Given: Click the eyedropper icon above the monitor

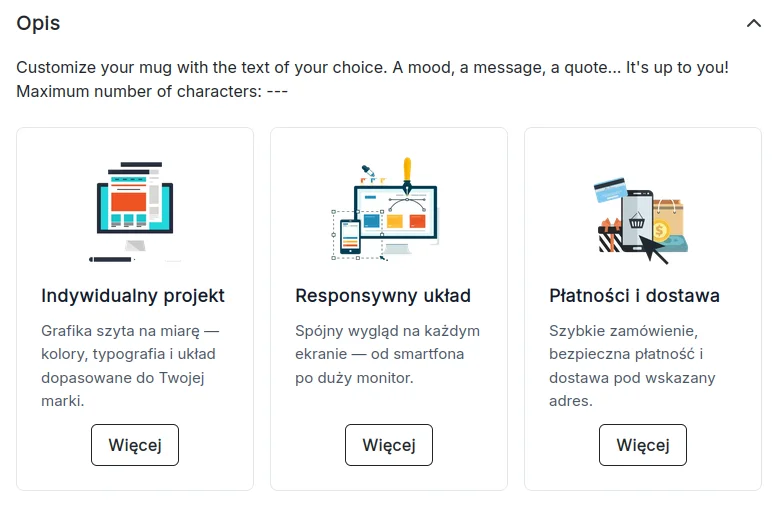Looking at the screenshot, I should tap(368, 171).
